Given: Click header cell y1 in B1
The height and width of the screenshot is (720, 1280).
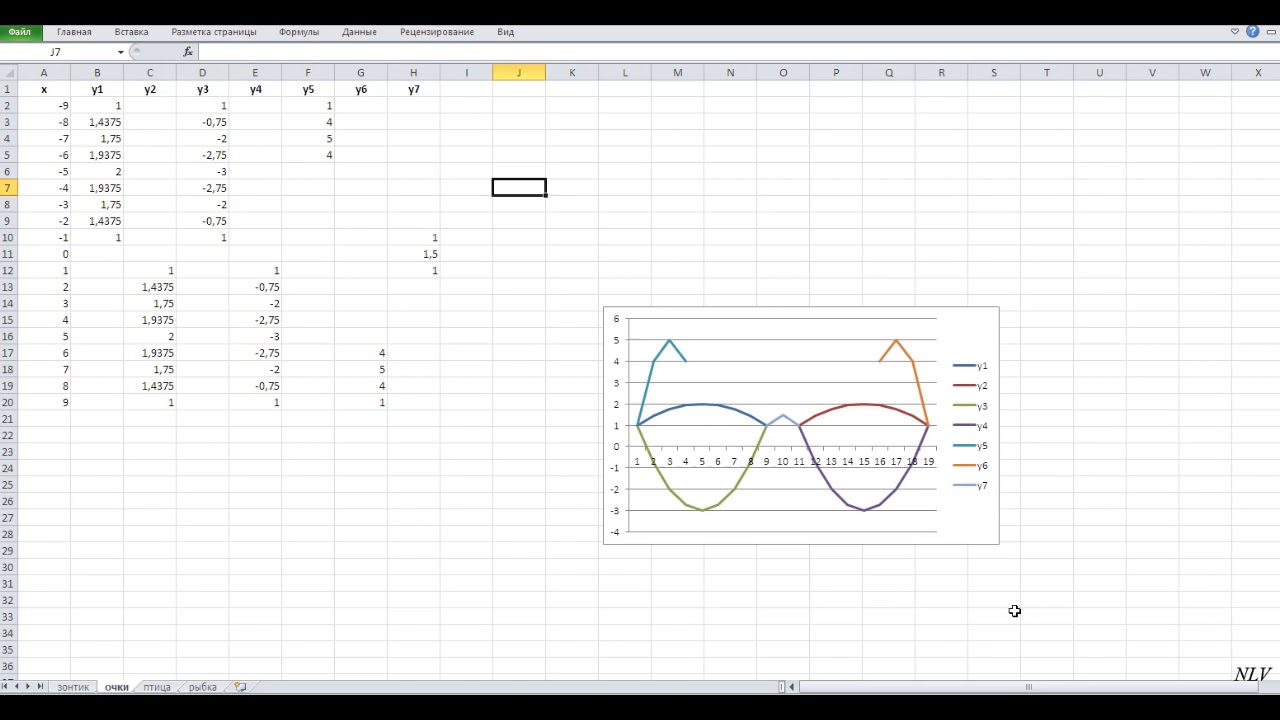Looking at the screenshot, I should (x=97, y=89).
